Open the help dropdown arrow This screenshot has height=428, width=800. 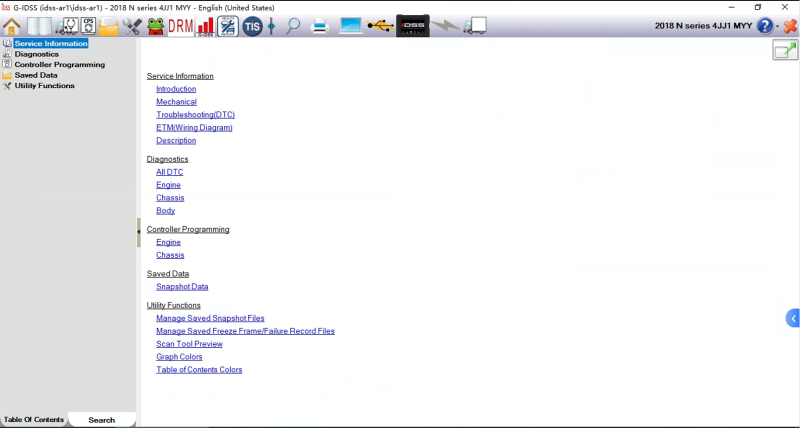778,27
